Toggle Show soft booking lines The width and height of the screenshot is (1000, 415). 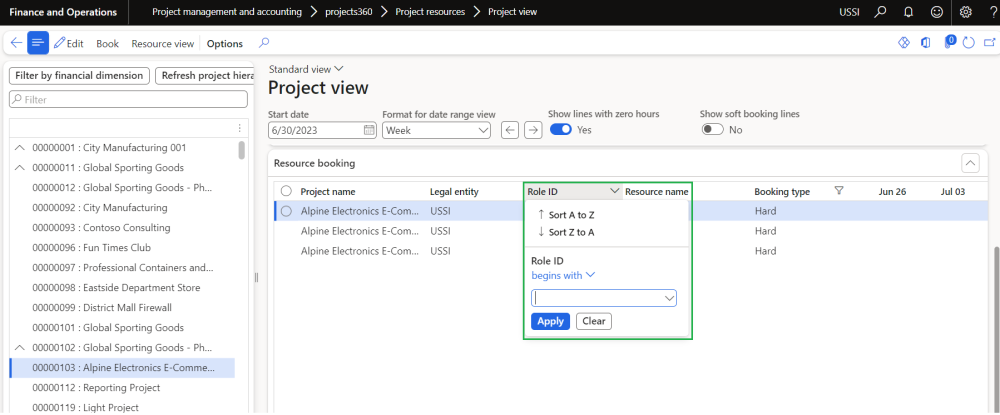click(712, 130)
